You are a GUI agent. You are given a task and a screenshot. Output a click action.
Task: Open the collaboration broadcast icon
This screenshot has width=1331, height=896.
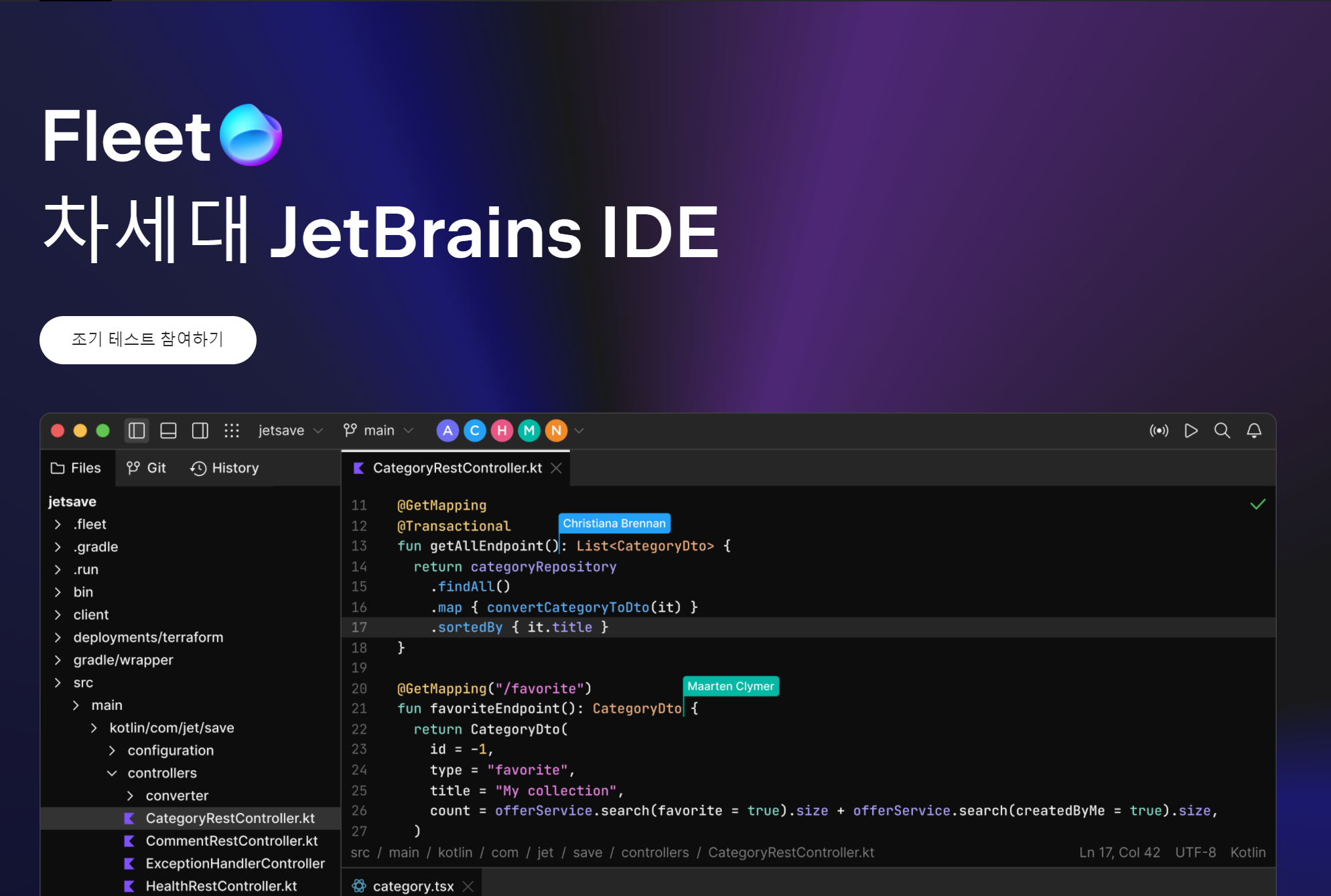1159,431
